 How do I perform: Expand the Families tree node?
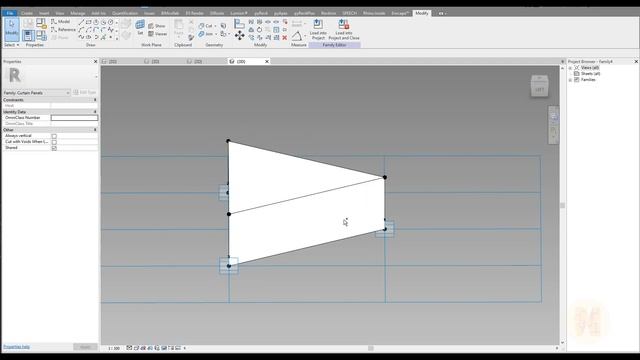[570, 80]
